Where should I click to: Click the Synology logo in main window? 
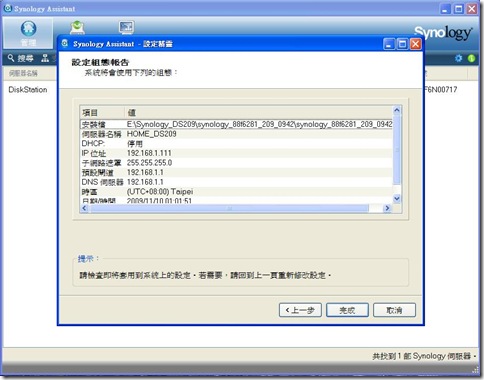(x=443, y=33)
